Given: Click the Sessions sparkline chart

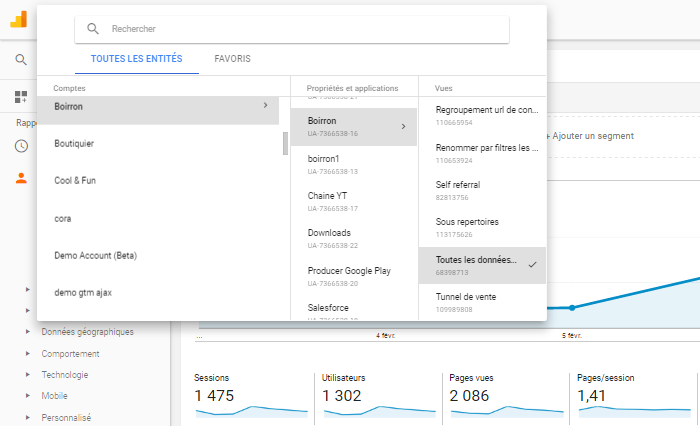Looking at the screenshot, I should coord(252,411).
